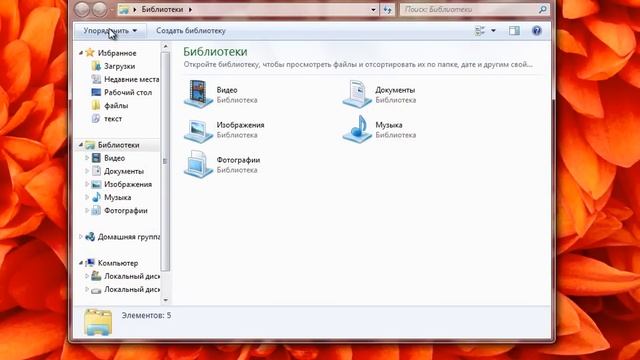Screen dimensions: 640x360
Task: Open Help via the question mark icon
Action: click(537, 31)
